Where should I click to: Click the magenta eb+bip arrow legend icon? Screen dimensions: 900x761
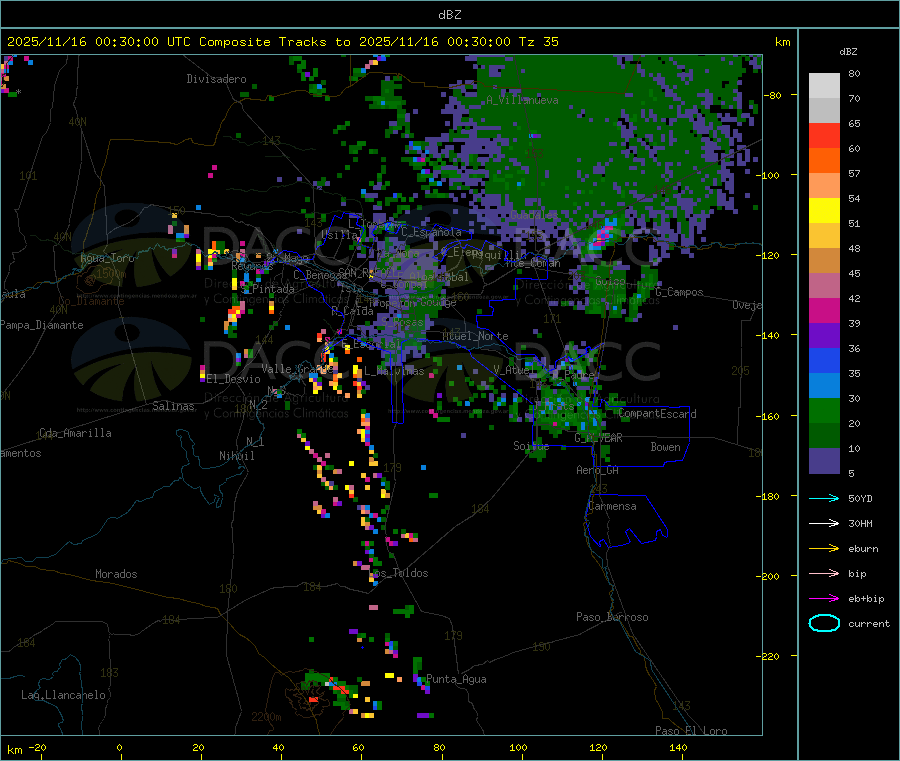pyautogui.click(x=824, y=599)
